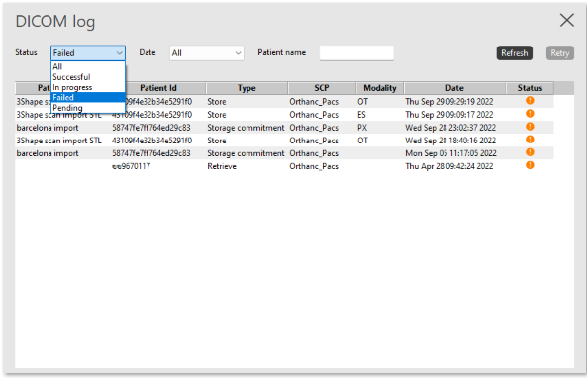Choose All in the Status list
This screenshot has width=587, height=378.
[x=88, y=66]
